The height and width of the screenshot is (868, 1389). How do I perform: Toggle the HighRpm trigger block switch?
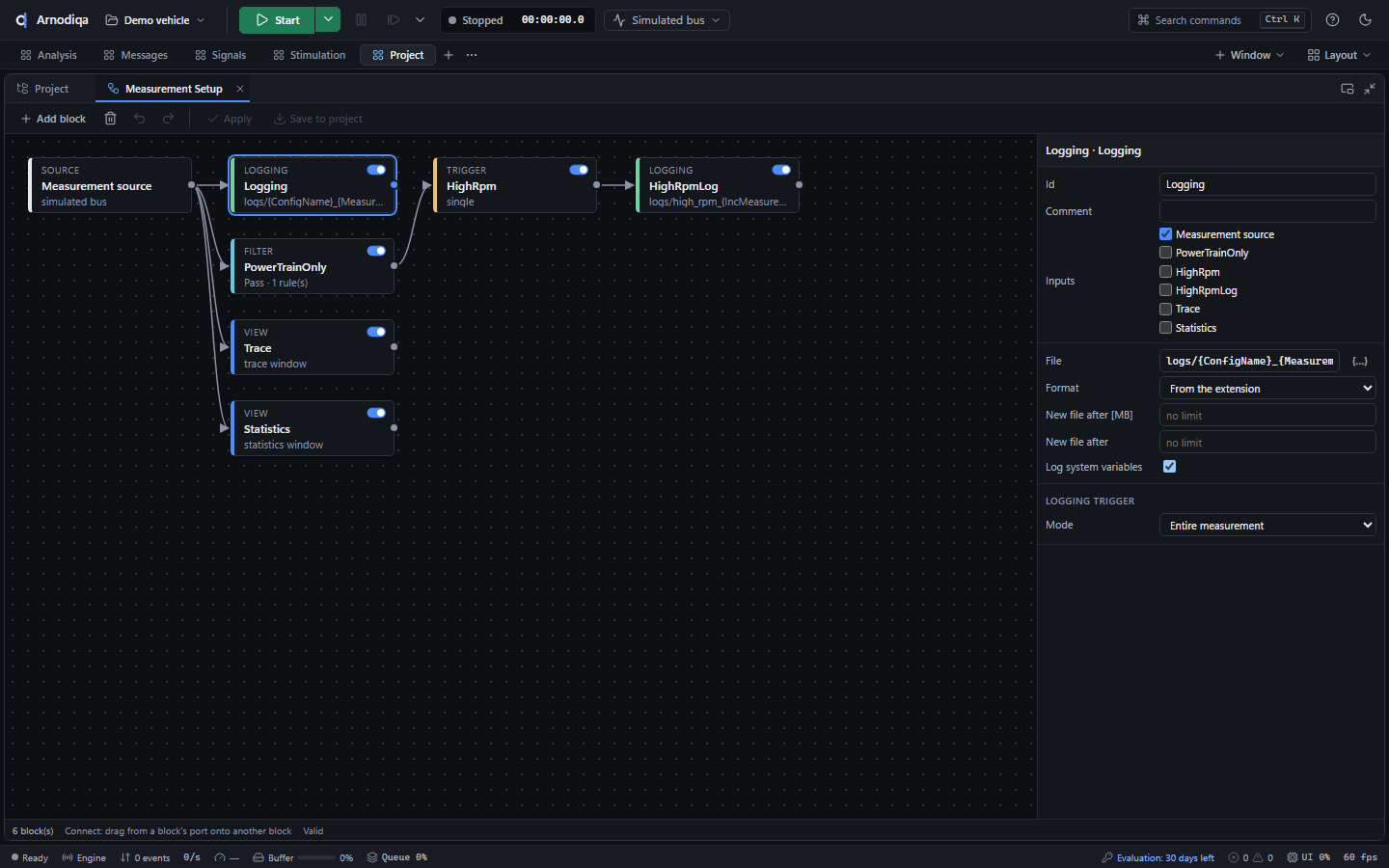(x=579, y=170)
